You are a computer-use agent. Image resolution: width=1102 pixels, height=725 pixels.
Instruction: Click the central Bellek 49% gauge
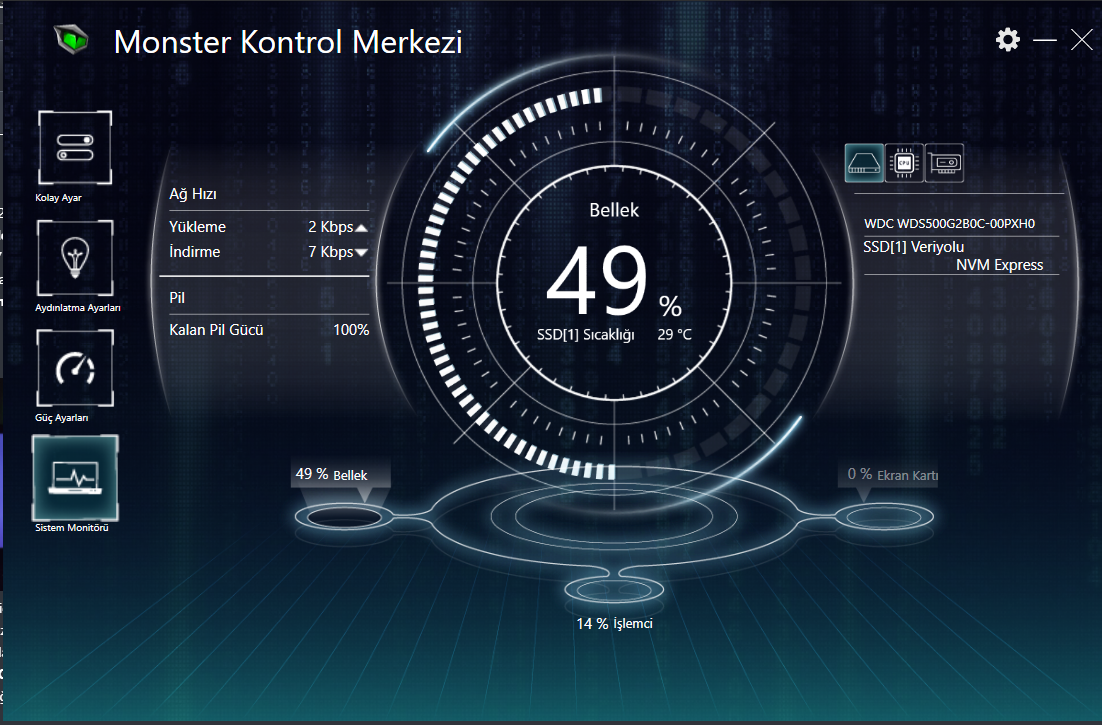pyautogui.click(x=614, y=283)
